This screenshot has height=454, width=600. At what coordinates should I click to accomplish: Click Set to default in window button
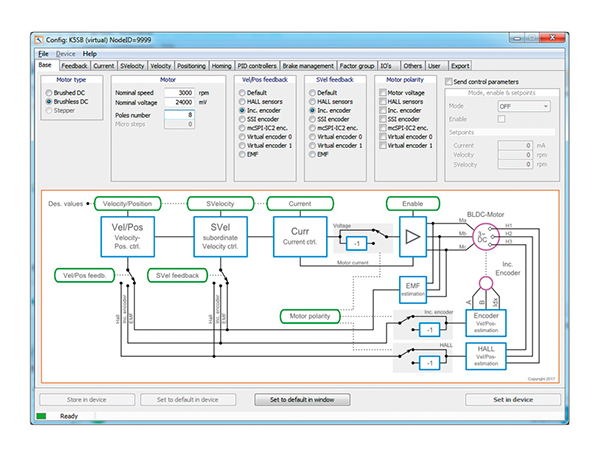click(302, 400)
